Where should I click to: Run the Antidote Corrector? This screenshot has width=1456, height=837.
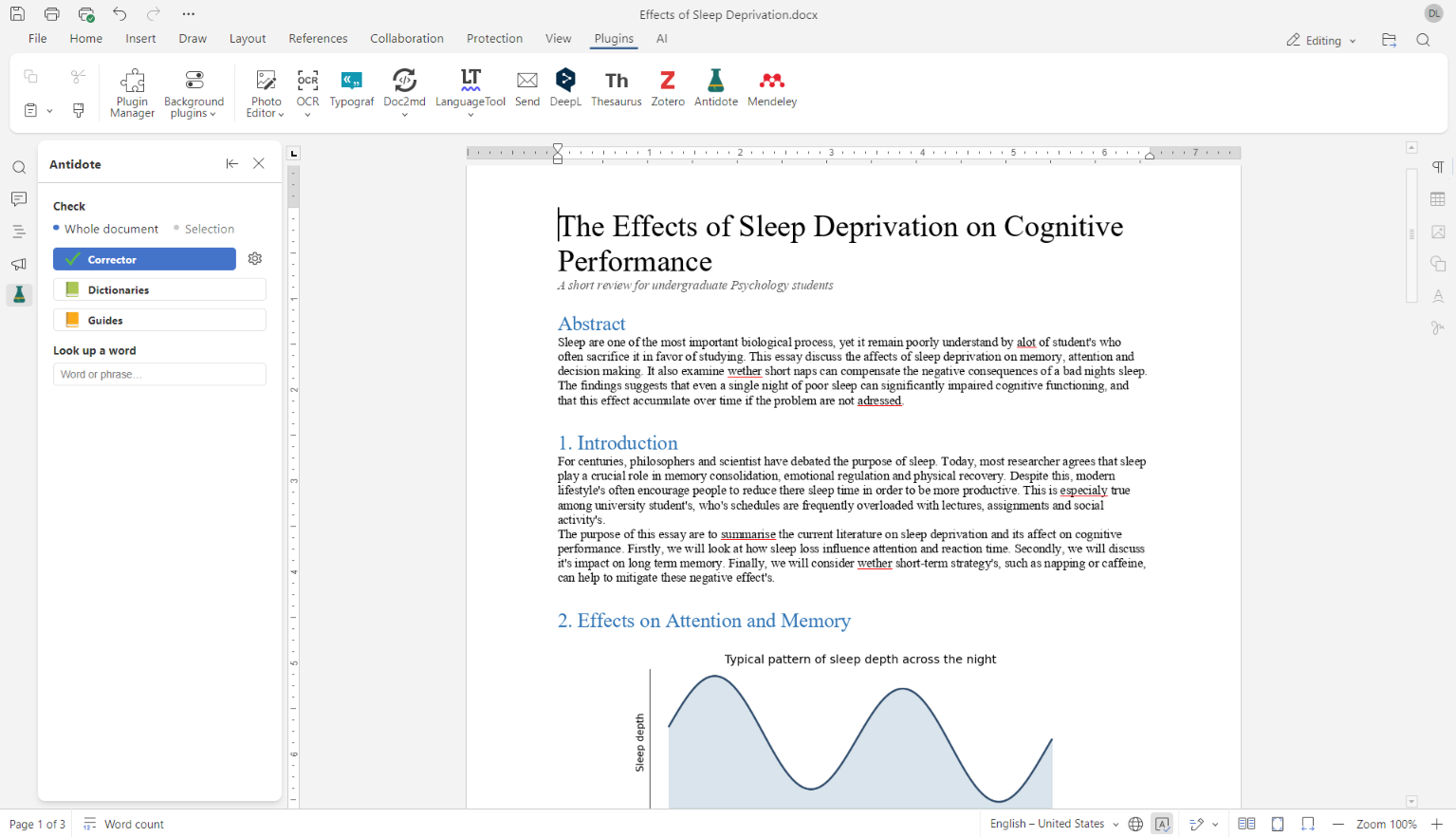pos(144,259)
